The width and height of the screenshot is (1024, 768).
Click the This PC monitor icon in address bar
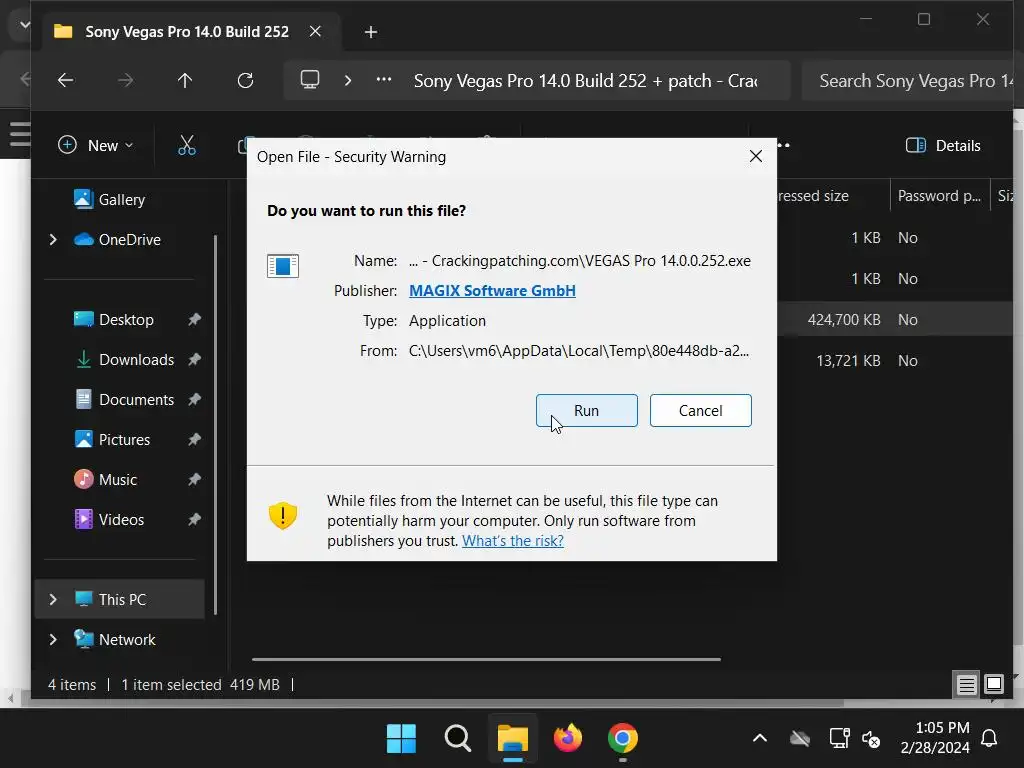310,80
